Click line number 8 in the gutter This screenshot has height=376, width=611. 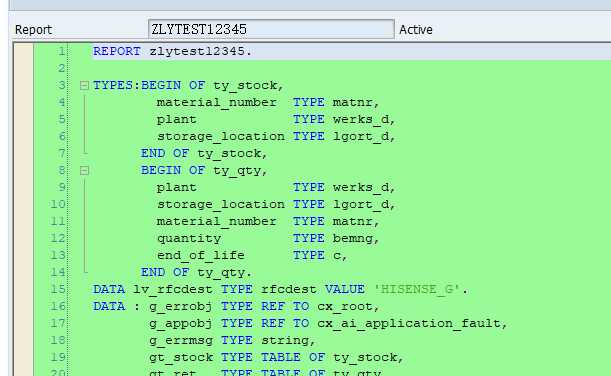(x=61, y=170)
